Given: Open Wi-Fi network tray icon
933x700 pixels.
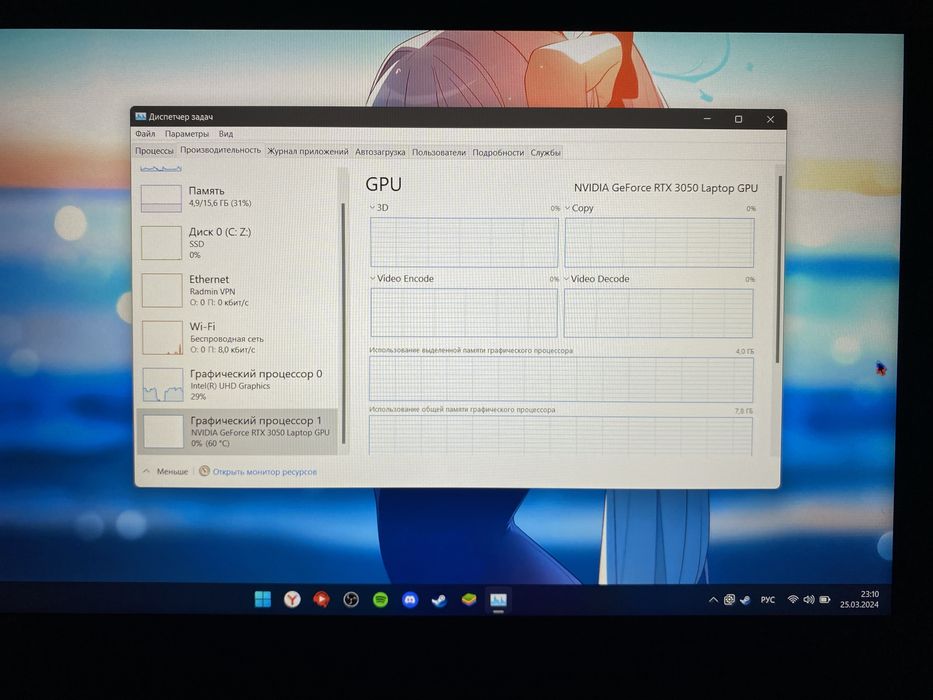Looking at the screenshot, I should 793,599.
